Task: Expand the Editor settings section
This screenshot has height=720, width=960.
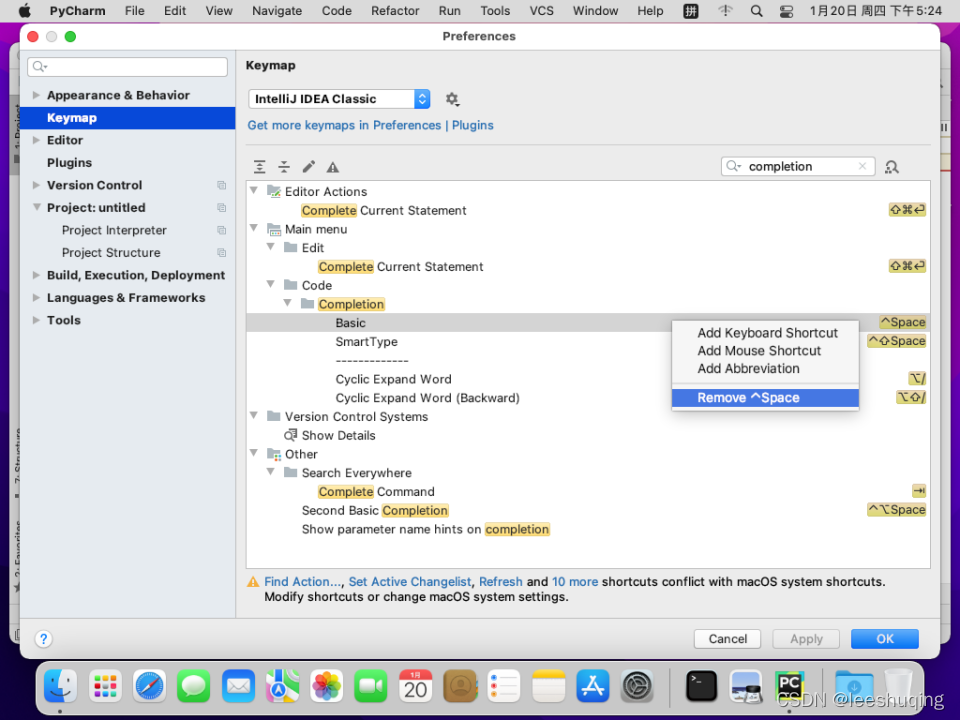Action: click(36, 140)
